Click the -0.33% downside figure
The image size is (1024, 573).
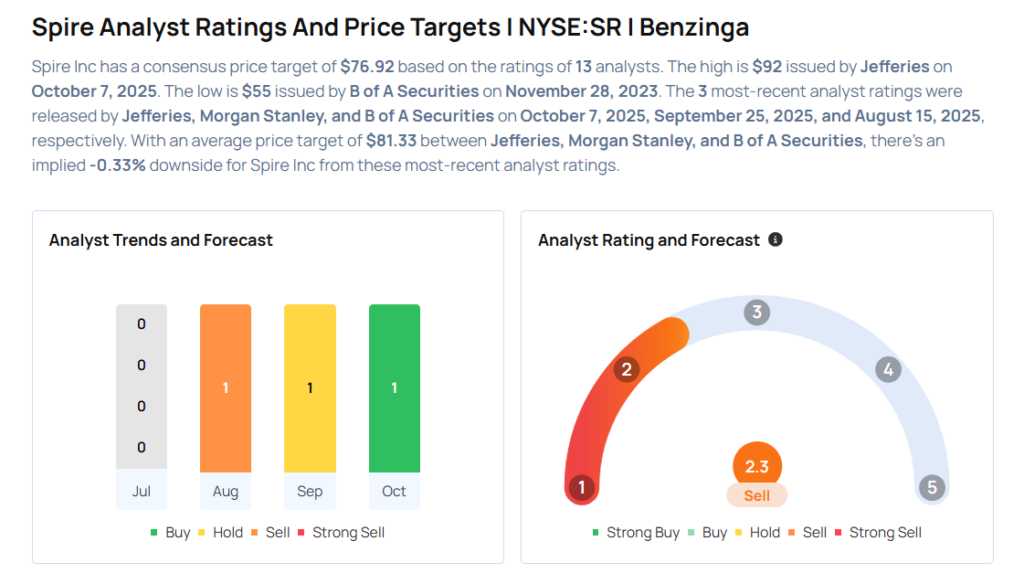[x=116, y=165]
